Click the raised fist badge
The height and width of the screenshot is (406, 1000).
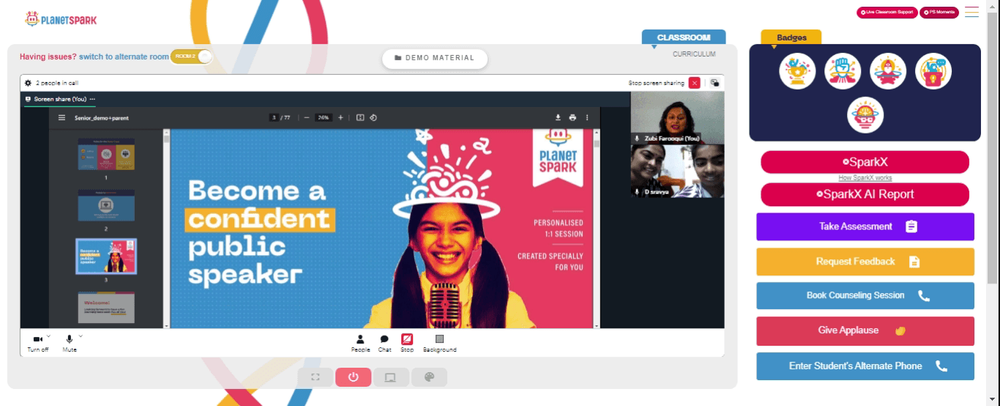tap(842, 71)
